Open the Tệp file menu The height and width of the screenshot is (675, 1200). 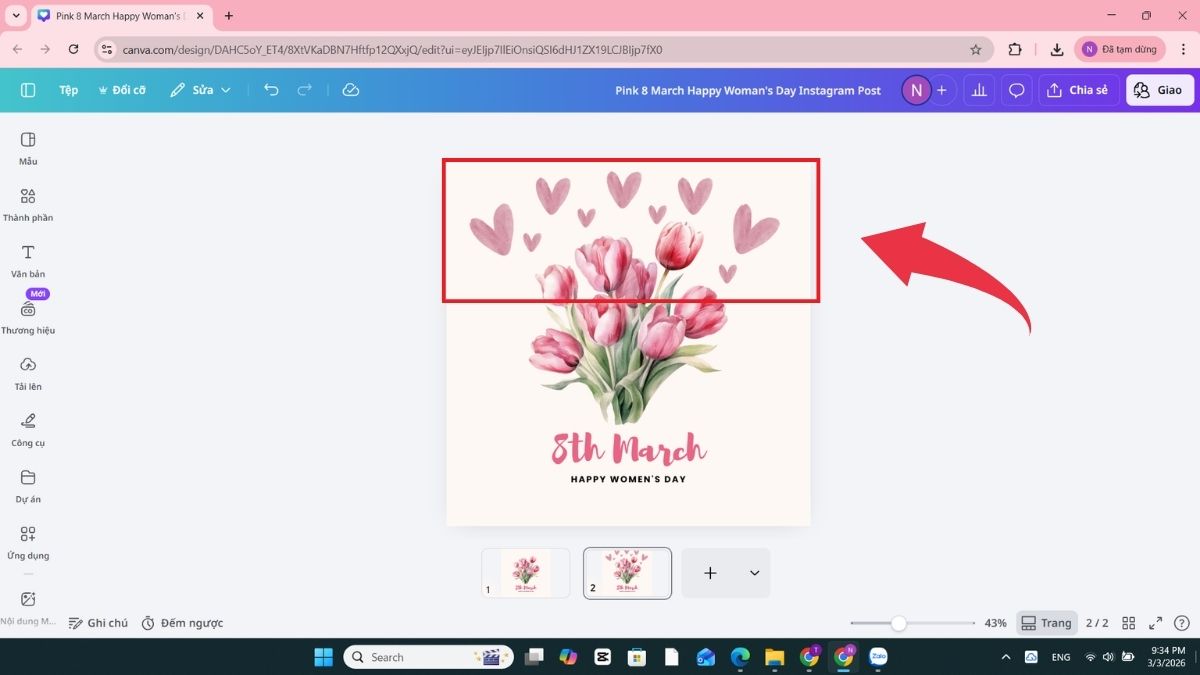[x=68, y=90]
